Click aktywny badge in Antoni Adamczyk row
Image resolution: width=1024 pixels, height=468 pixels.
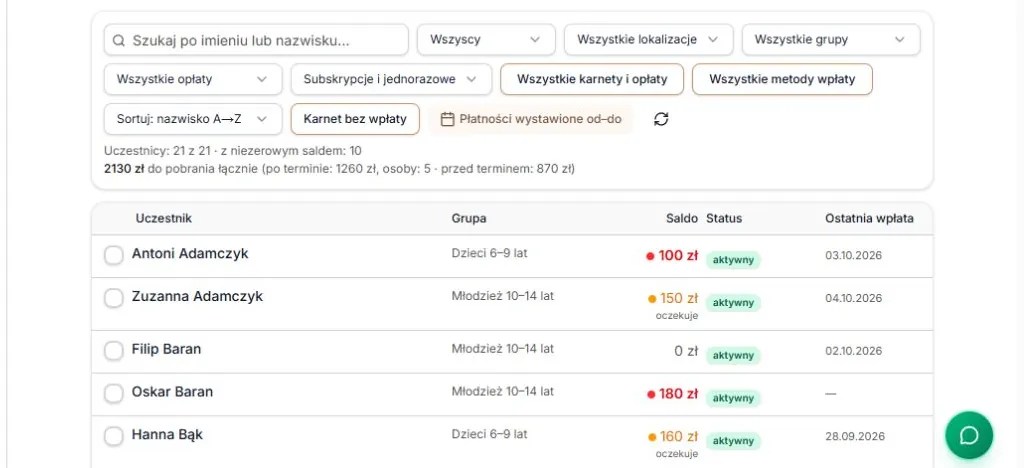[733, 260]
